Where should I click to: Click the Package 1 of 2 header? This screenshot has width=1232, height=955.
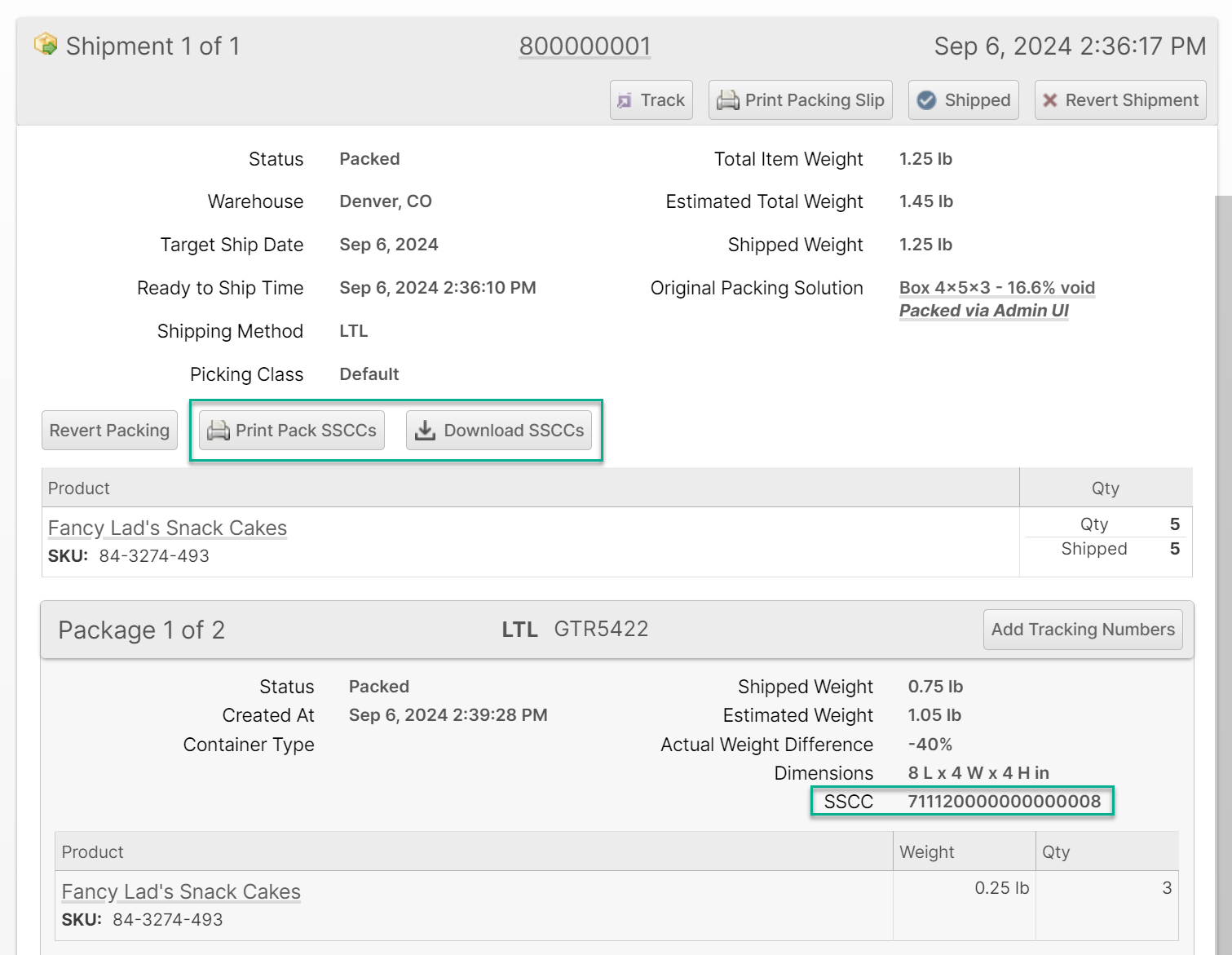[x=141, y=630]
